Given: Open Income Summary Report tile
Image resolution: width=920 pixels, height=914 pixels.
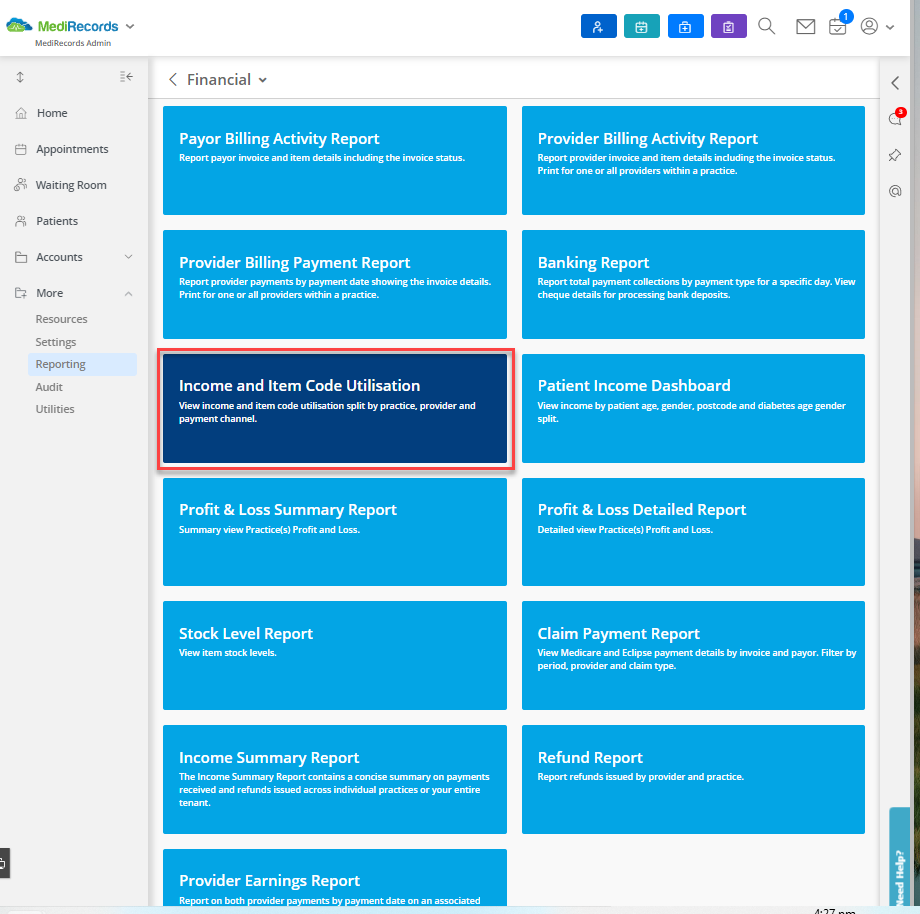Looking at the screenshot, I should pyautogui.click(x=334, y=780).
